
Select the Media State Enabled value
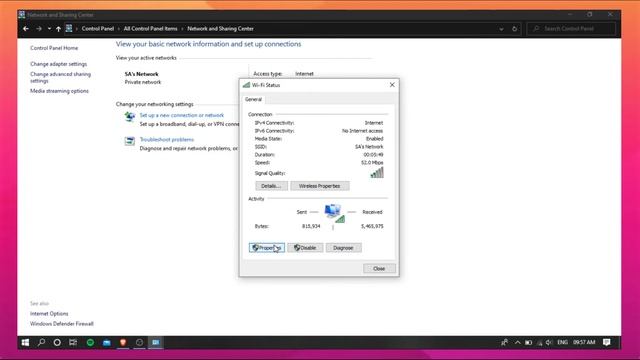tap(374, 139)
